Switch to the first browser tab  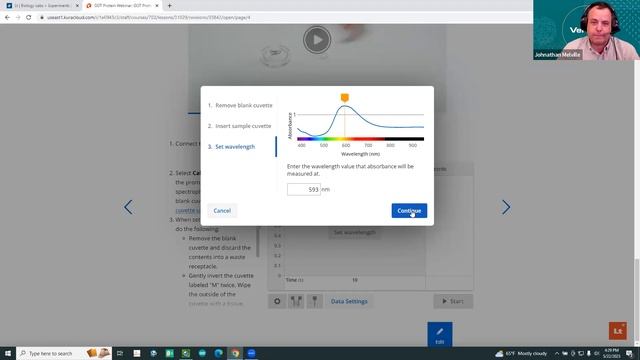[x=41, y=6]
